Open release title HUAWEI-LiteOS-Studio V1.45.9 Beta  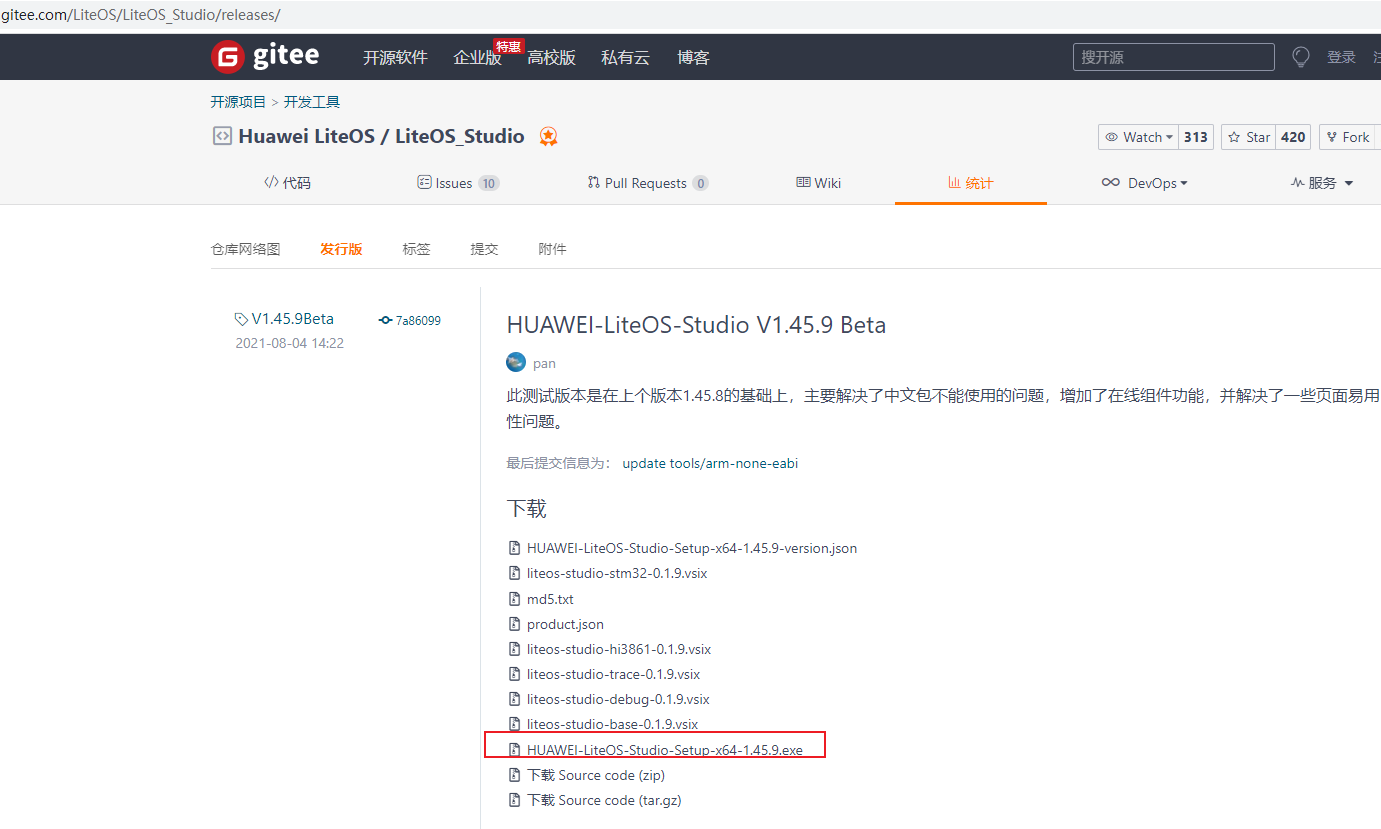[x=696, y=325]
